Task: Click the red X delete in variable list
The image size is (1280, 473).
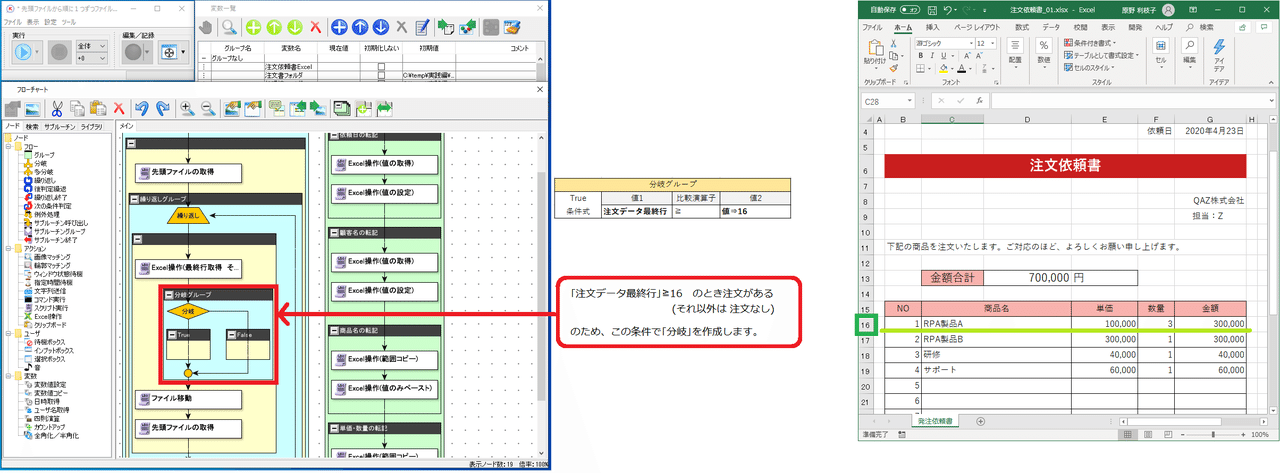Action: click(x=316, y=27)
